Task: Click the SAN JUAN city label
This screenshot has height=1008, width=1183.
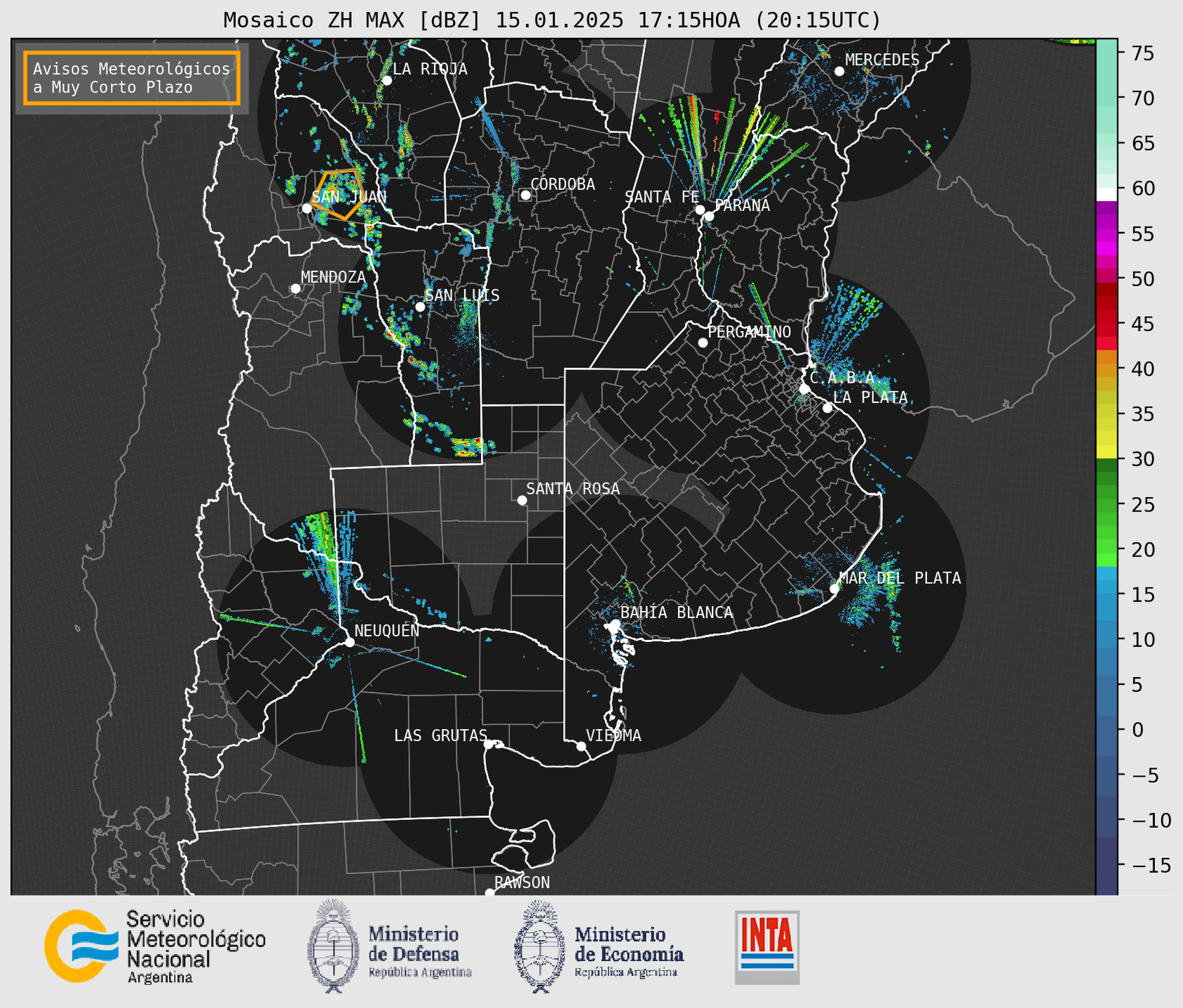Action: (x=349, y=197)
